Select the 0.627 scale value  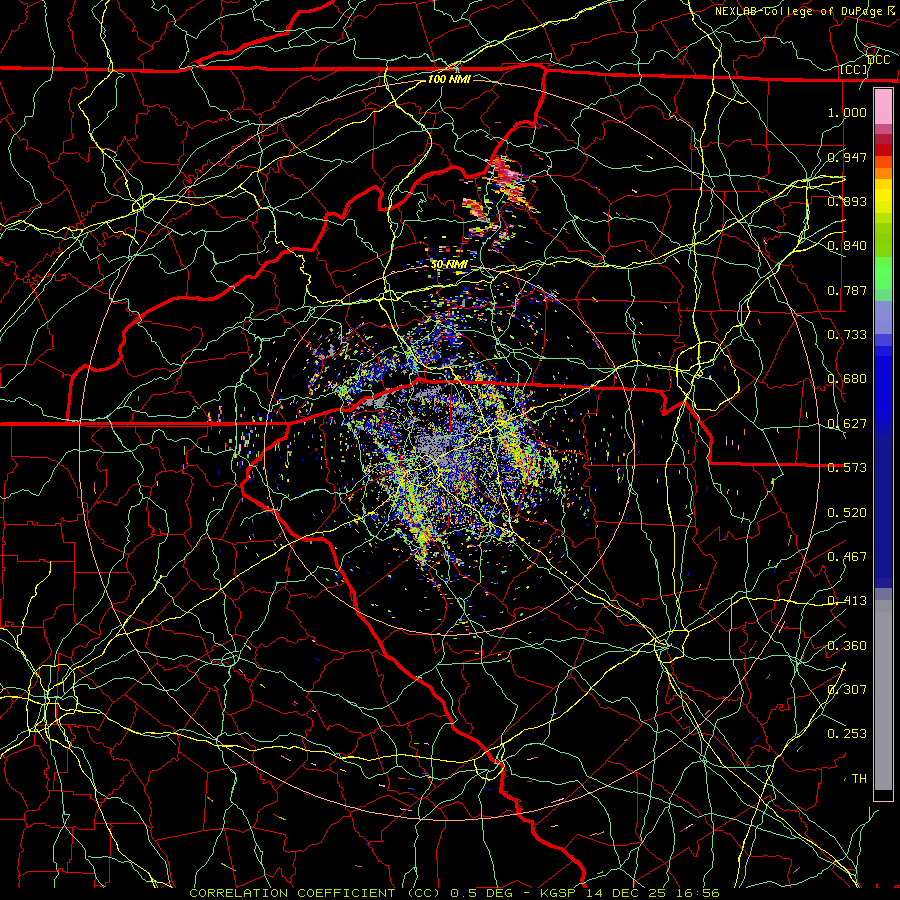(847, 424)
